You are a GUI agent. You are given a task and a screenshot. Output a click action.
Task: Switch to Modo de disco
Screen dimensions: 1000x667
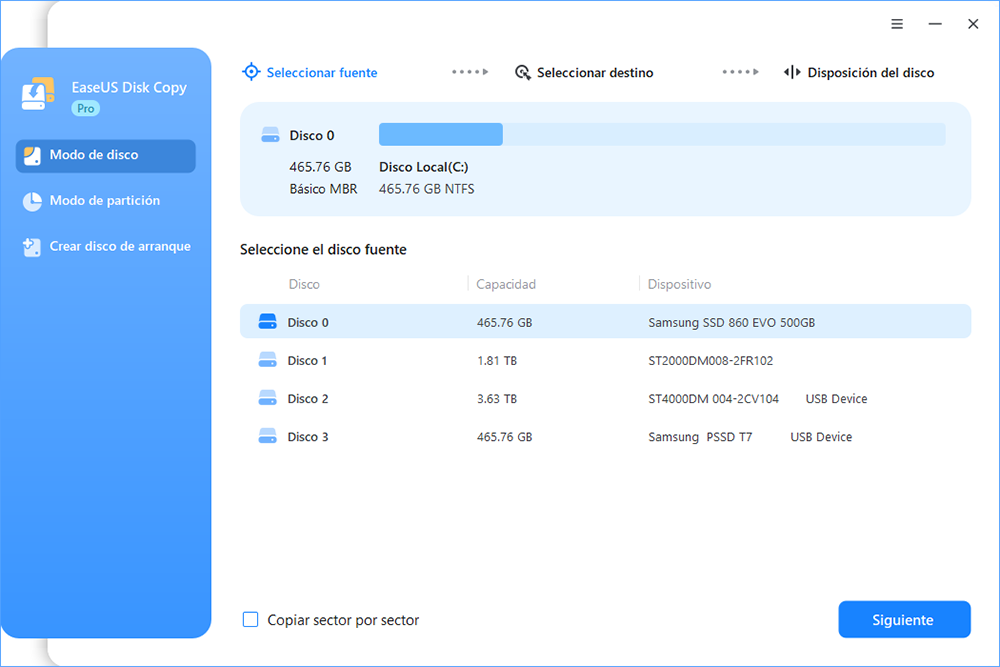[106, 156]
